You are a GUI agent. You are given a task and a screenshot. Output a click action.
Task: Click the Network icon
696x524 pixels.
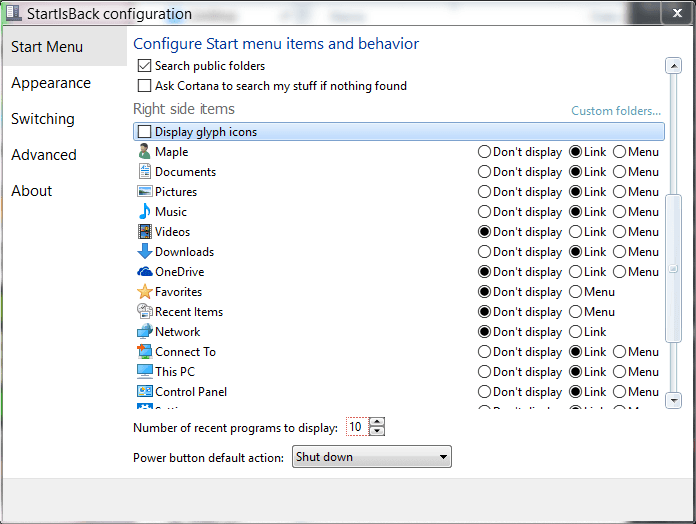[145, 331]
